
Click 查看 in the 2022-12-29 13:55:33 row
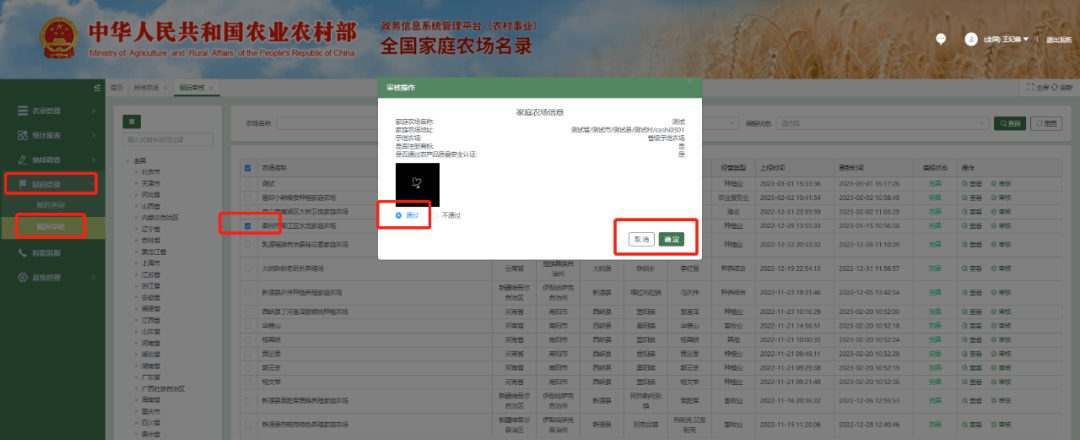[x=972, y=225]
